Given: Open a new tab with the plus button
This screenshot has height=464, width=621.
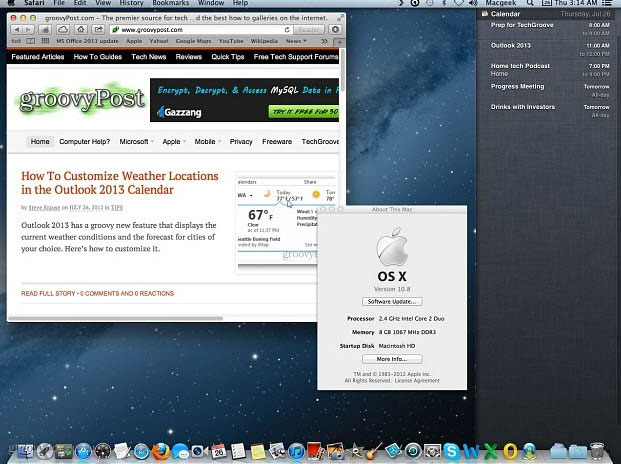Looking at the screenshot, I should [x=339, y=42].
